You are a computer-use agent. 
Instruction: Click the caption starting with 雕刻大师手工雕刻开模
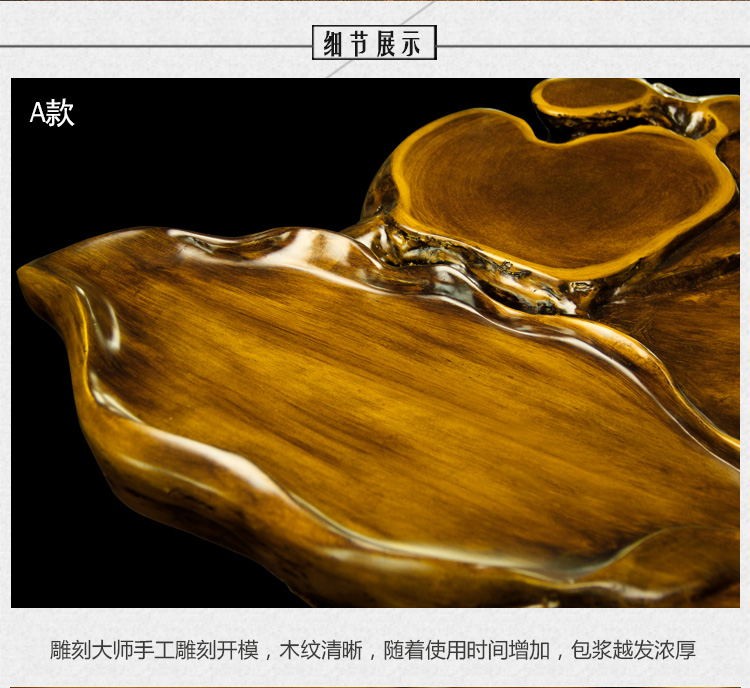pyautogui.click(x=373, y=650)
